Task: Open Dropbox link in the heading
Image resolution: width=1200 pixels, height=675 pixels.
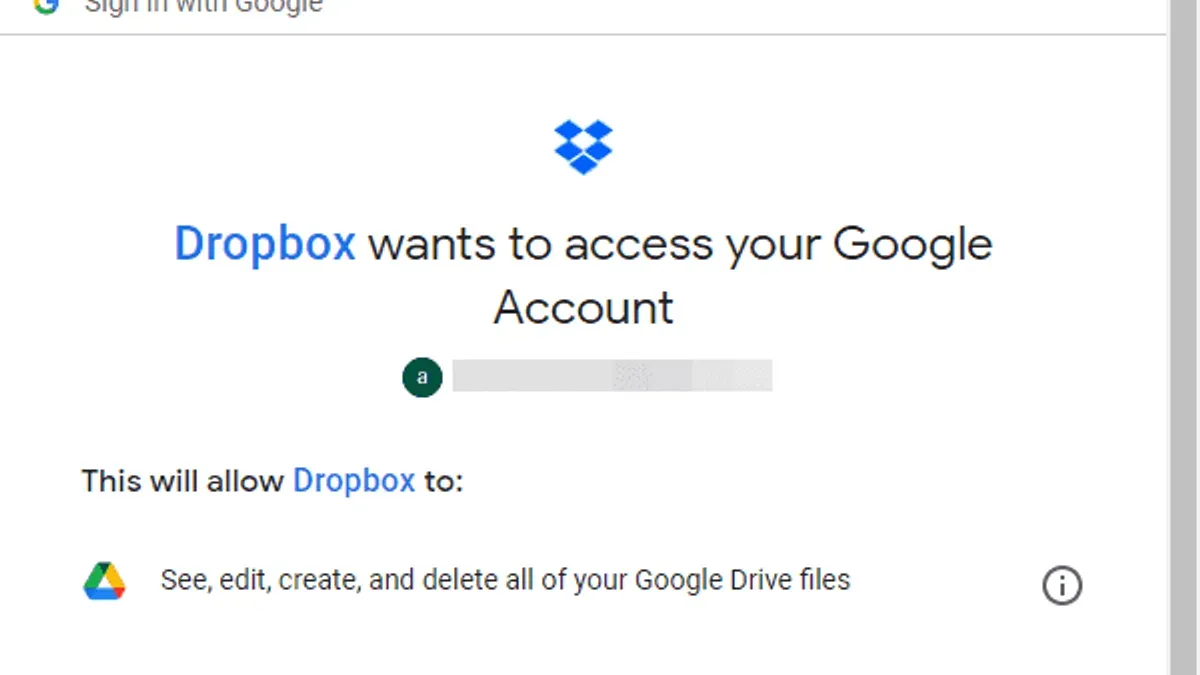Action: click(265, 243)
